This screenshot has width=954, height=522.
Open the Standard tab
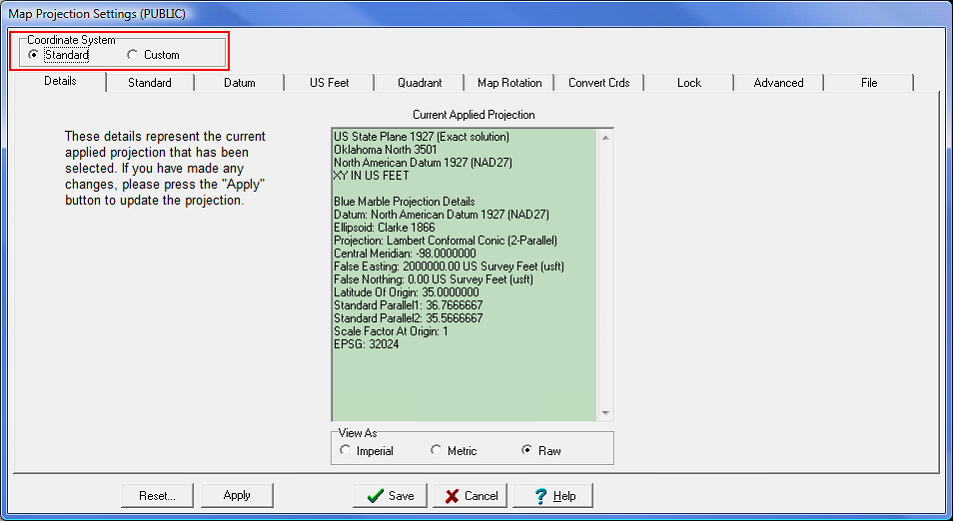click(x=149, y=83)
